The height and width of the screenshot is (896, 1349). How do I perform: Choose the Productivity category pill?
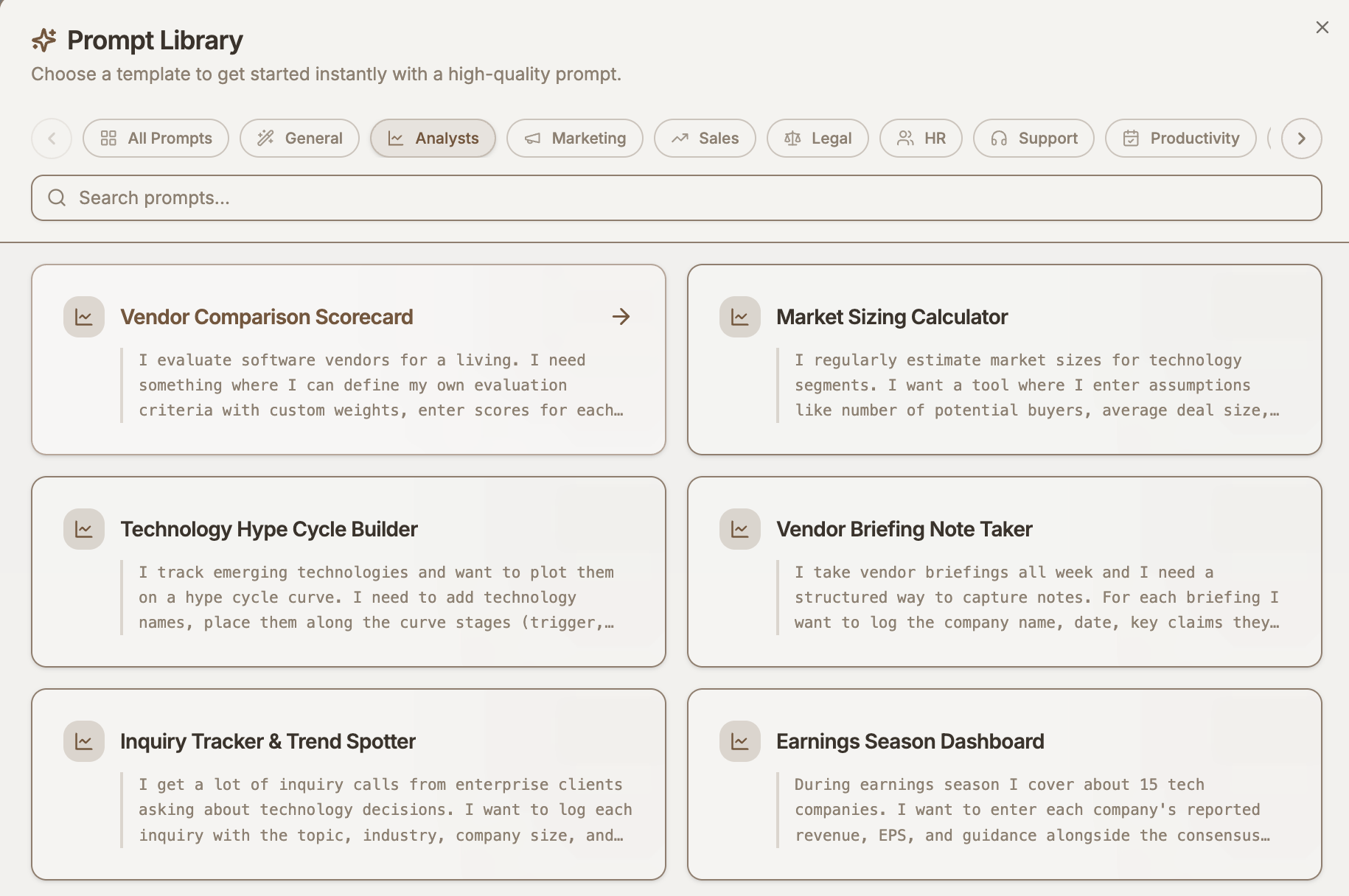point(1181,139)
